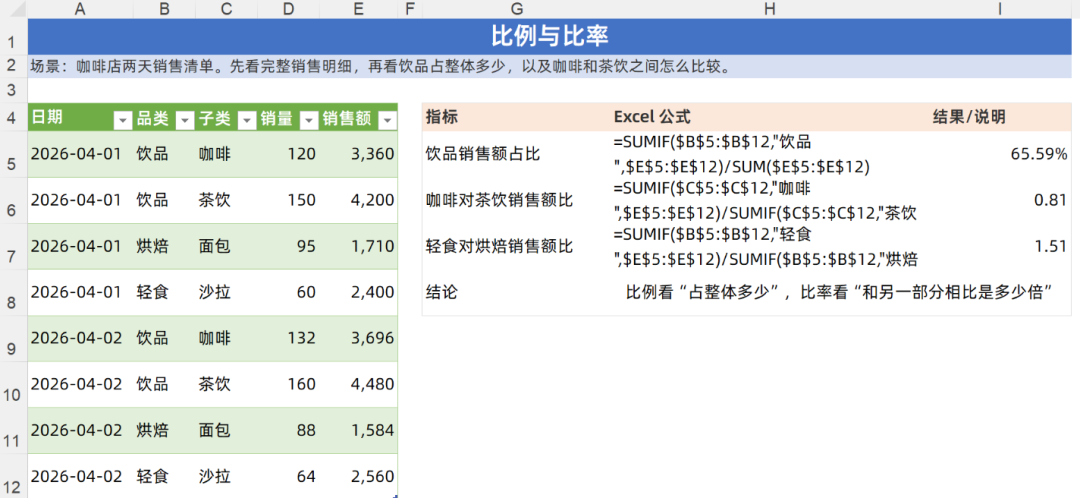
Task: Select column I header
Action: pos(999,9)
